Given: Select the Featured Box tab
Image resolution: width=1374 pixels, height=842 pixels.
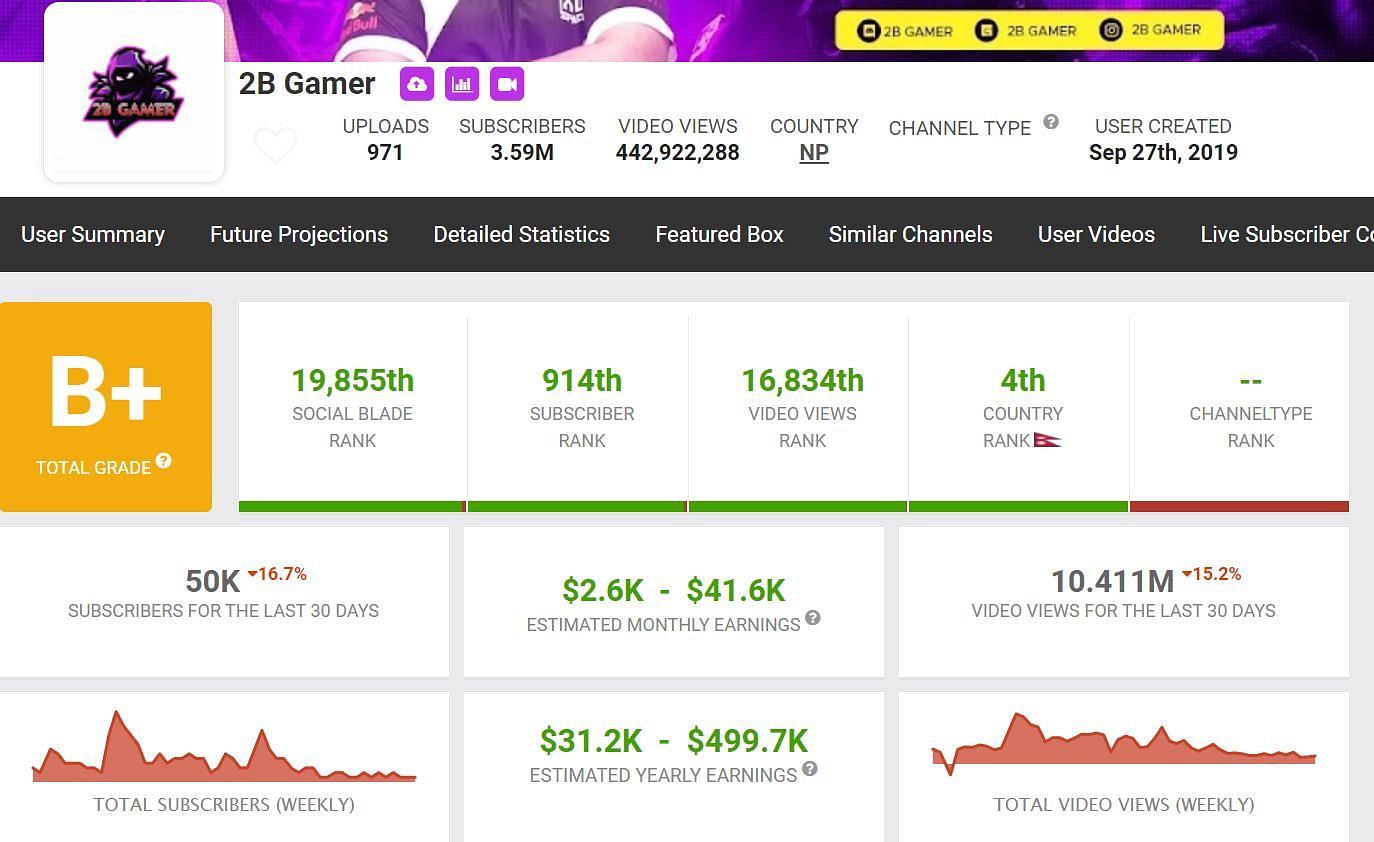Looking at the screenshot, I should coord(719,234).
